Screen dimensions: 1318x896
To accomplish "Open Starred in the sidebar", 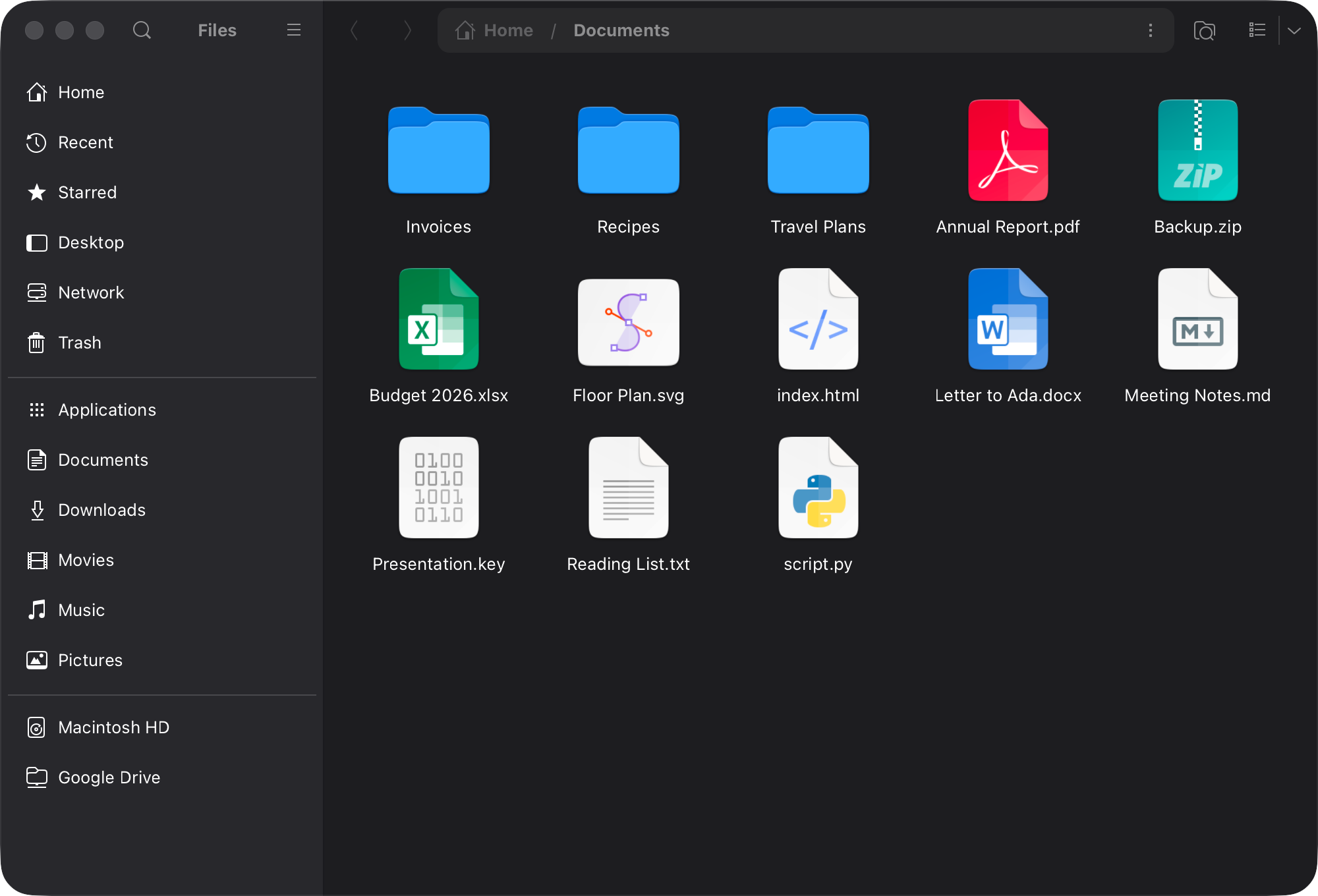I will coord(162,192).
